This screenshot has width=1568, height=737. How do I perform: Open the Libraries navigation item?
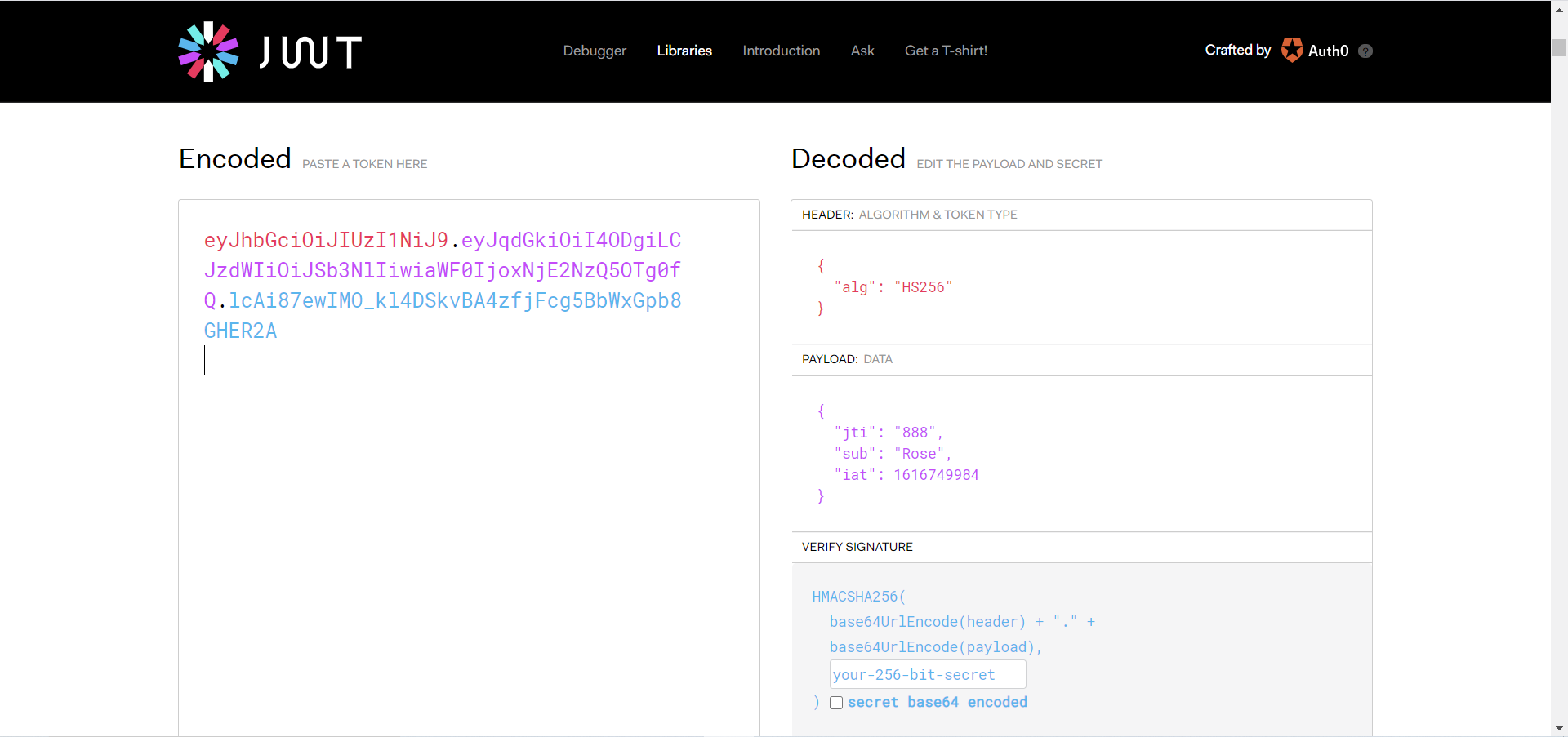pyautogui.click(x=684, y=51)
